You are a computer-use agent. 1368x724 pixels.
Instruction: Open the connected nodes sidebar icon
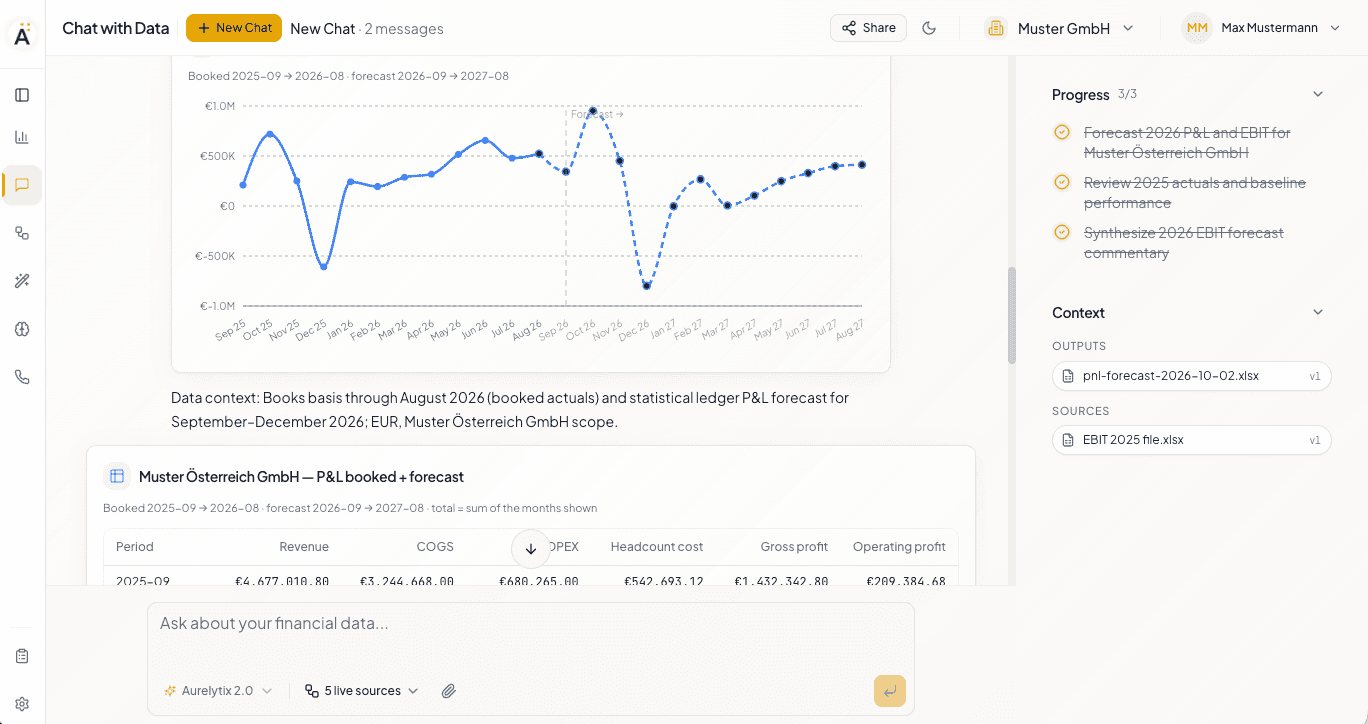click(x=22, y=233)
